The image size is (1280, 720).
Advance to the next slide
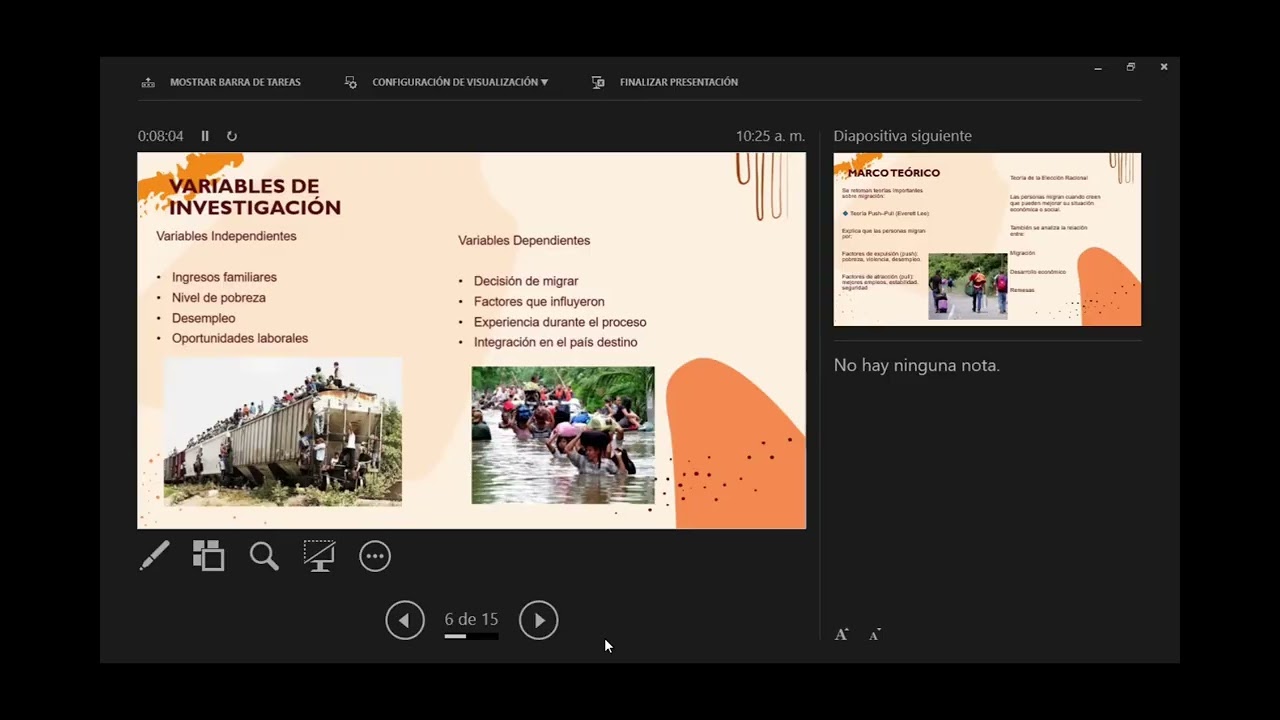tap(539, 620)
